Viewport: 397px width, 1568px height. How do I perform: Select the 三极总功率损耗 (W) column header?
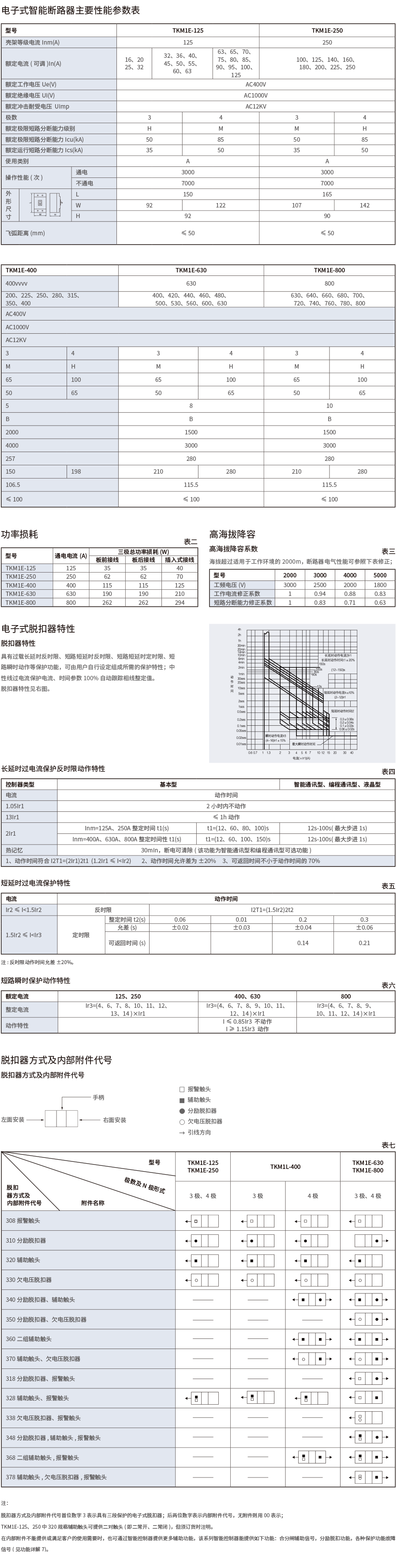click(143, 551)
